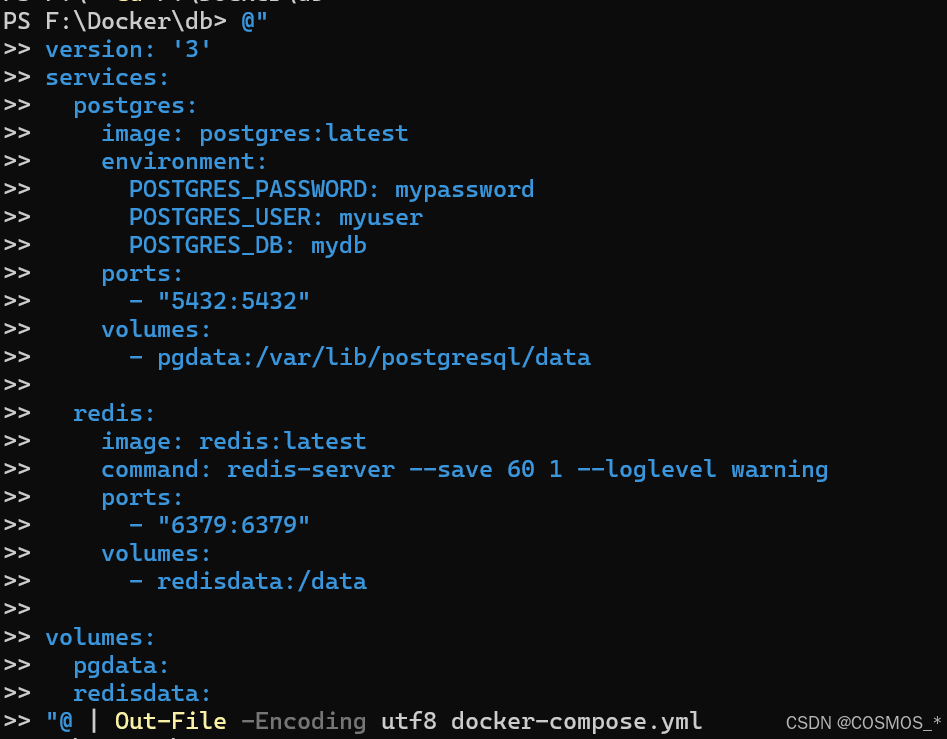This screenshot has width=947, height=739.
Task: Click the 'mypassword' value
Action: [x=464, y=189]
